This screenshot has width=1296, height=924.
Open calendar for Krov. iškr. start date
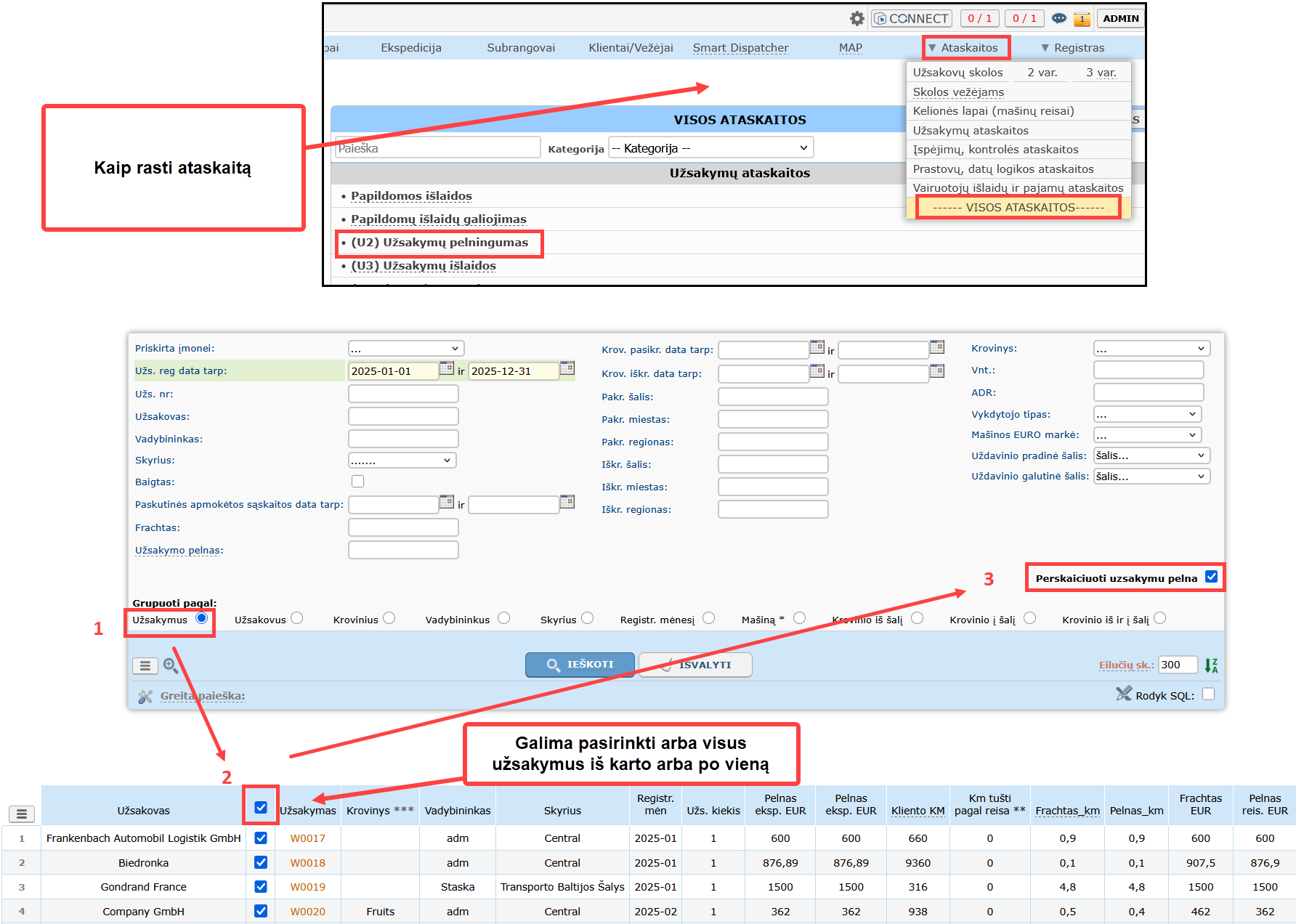(817, 371)
